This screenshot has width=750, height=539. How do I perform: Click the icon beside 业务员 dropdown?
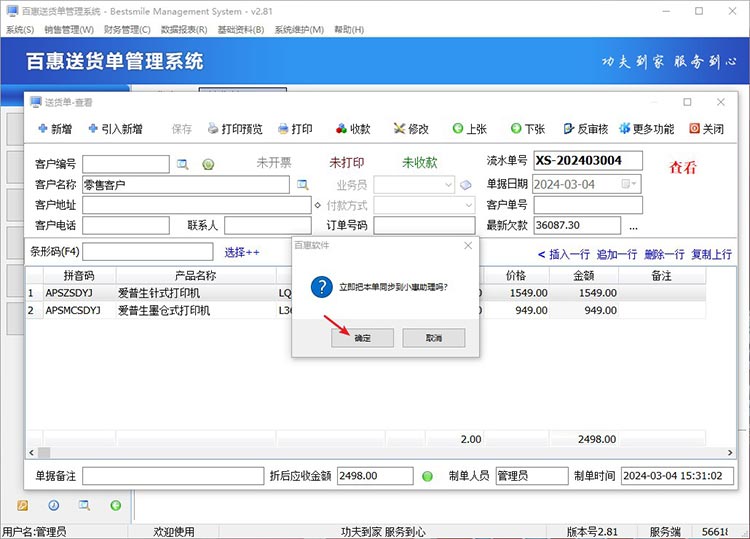466,185
